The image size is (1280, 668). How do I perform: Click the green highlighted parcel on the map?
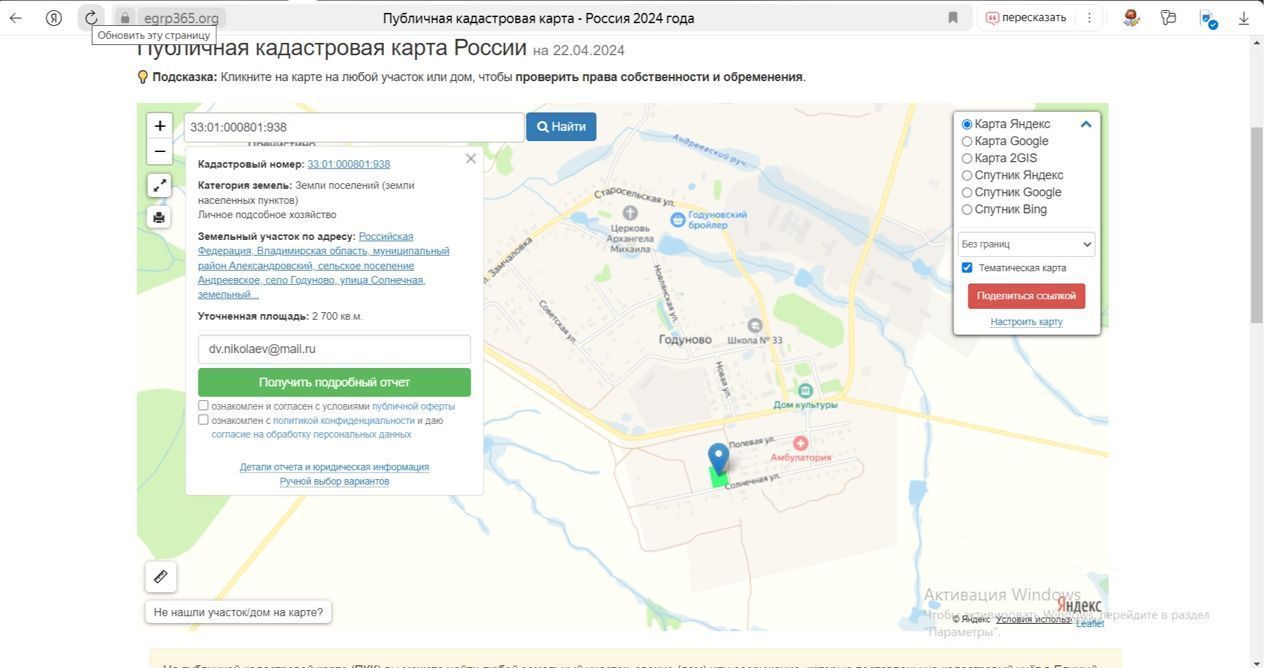tap(718, 478)
